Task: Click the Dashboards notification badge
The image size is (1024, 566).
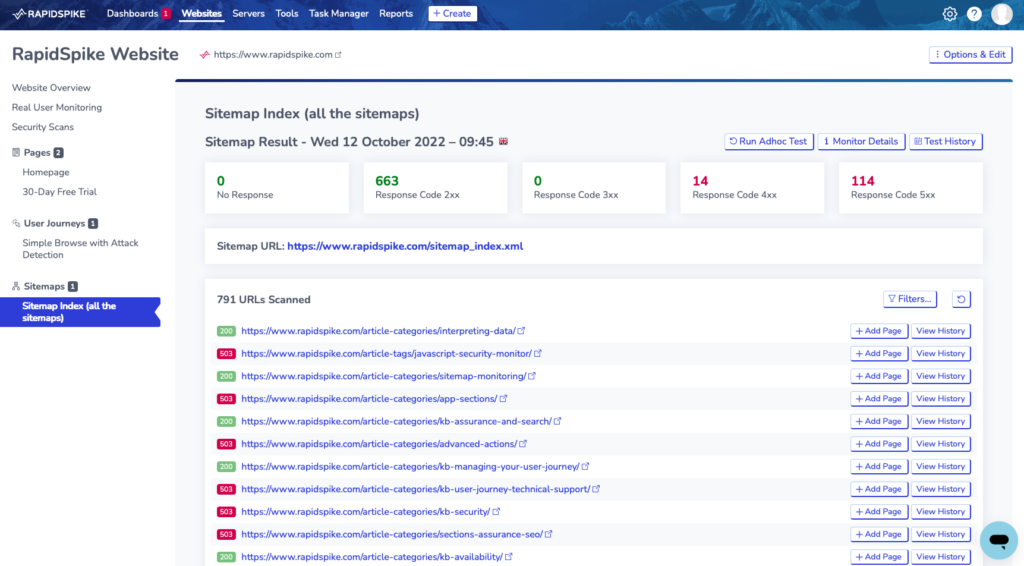Action: (x=166, y=14)
